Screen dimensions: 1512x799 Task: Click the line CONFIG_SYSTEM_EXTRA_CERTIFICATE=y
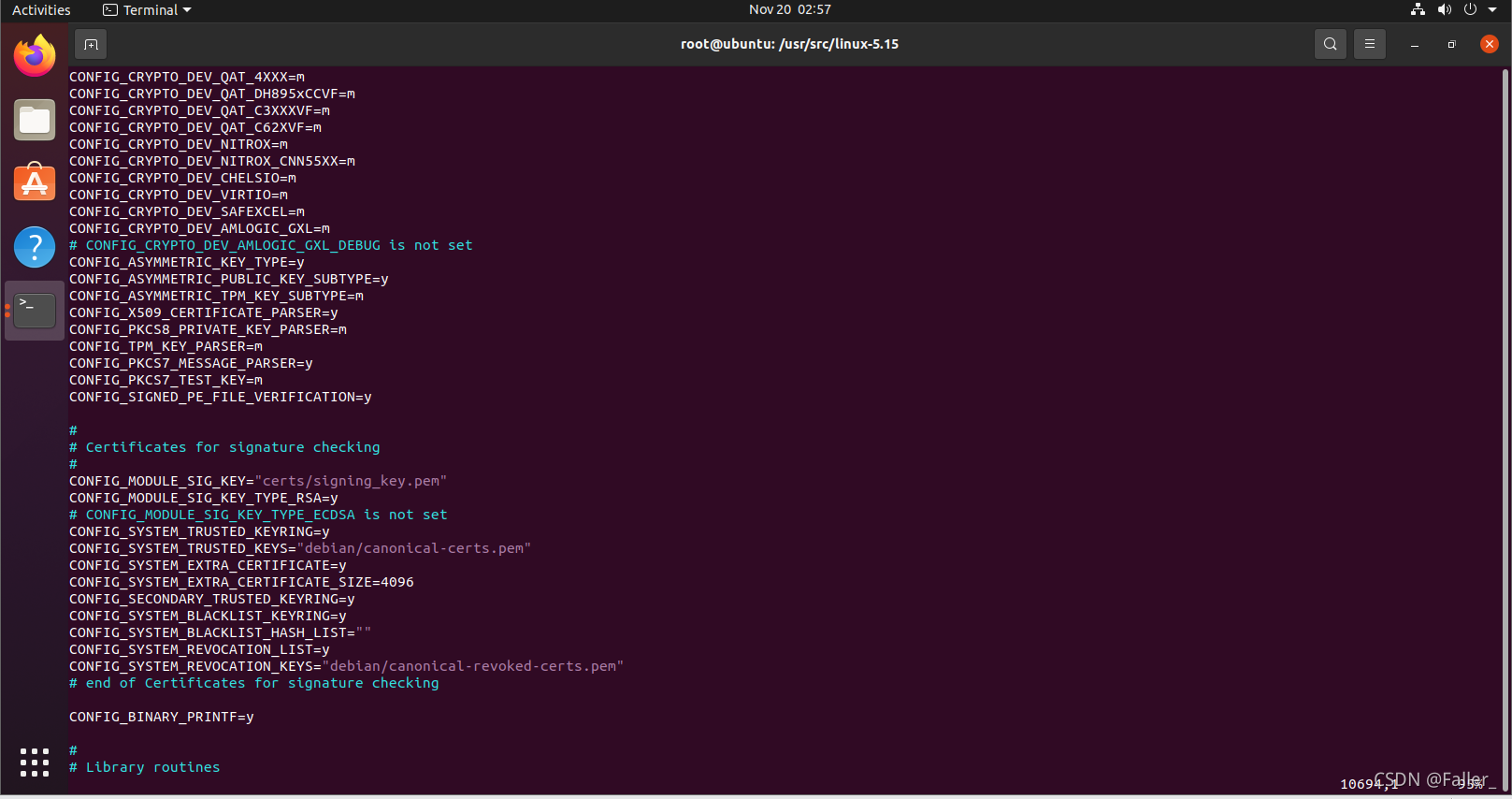pyautogui.click(x=208, y=565)
